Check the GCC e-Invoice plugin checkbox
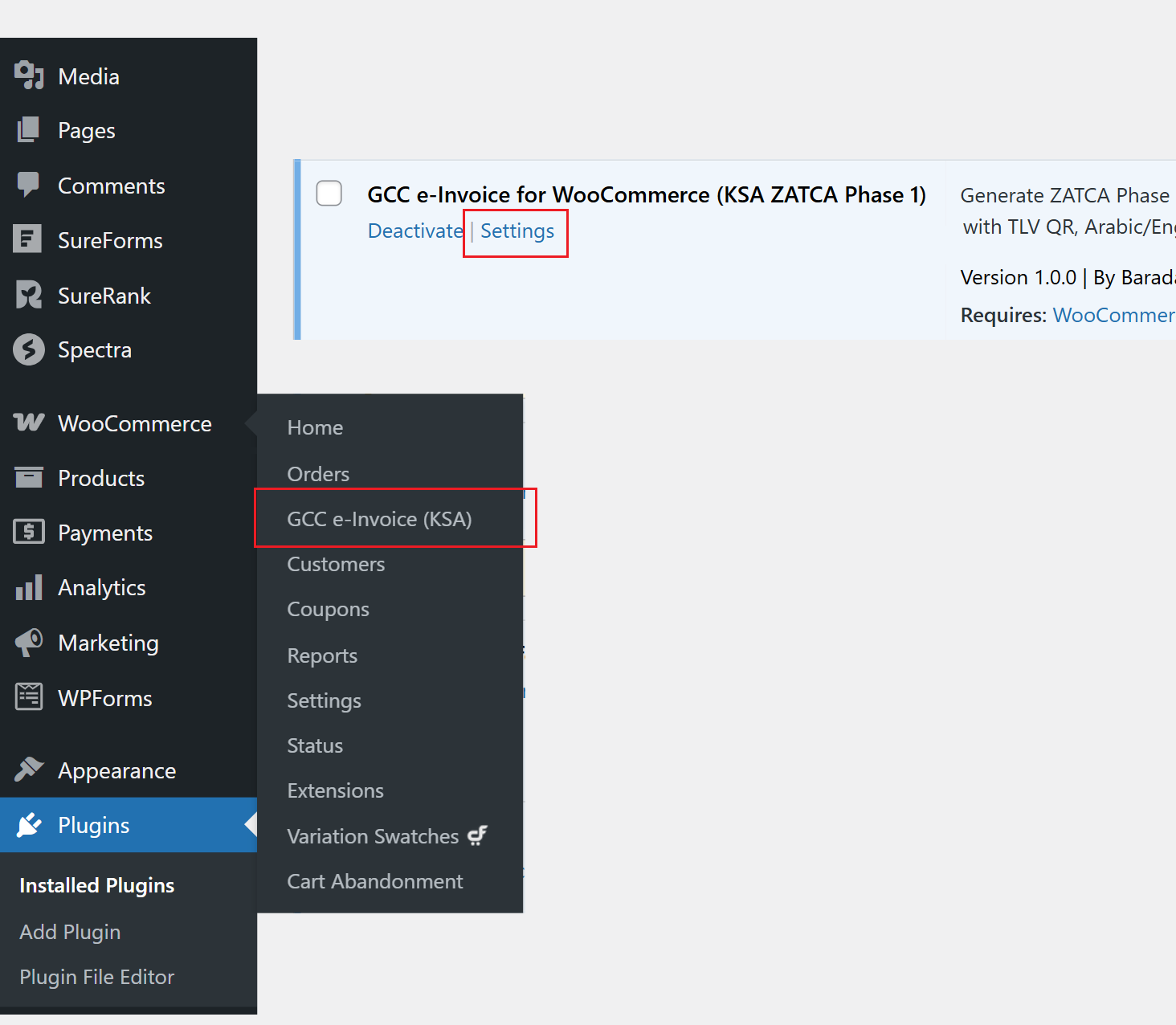 [329, 193]
